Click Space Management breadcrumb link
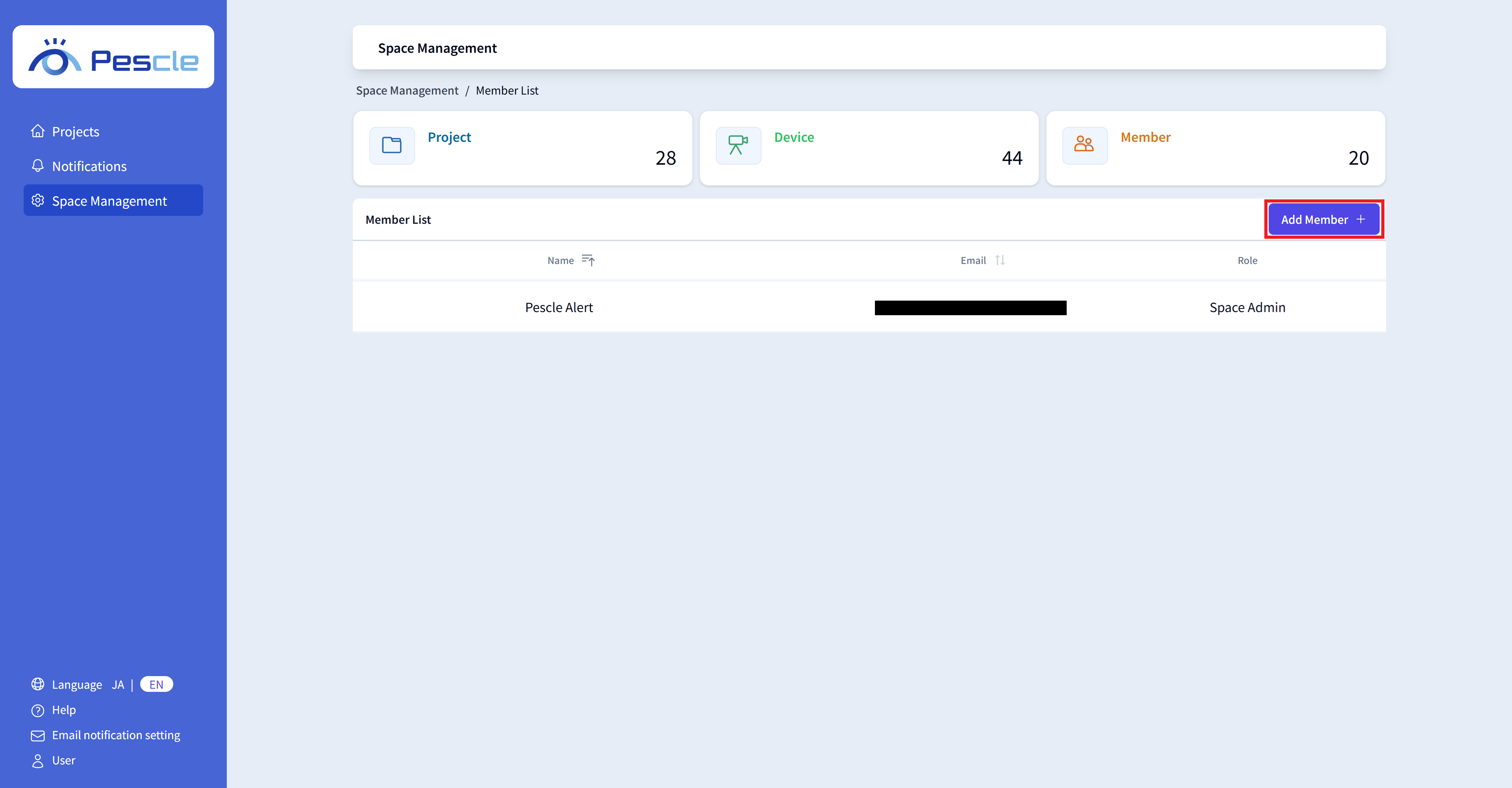Screen dimensions: 1512x788 (x=407, y=91)
